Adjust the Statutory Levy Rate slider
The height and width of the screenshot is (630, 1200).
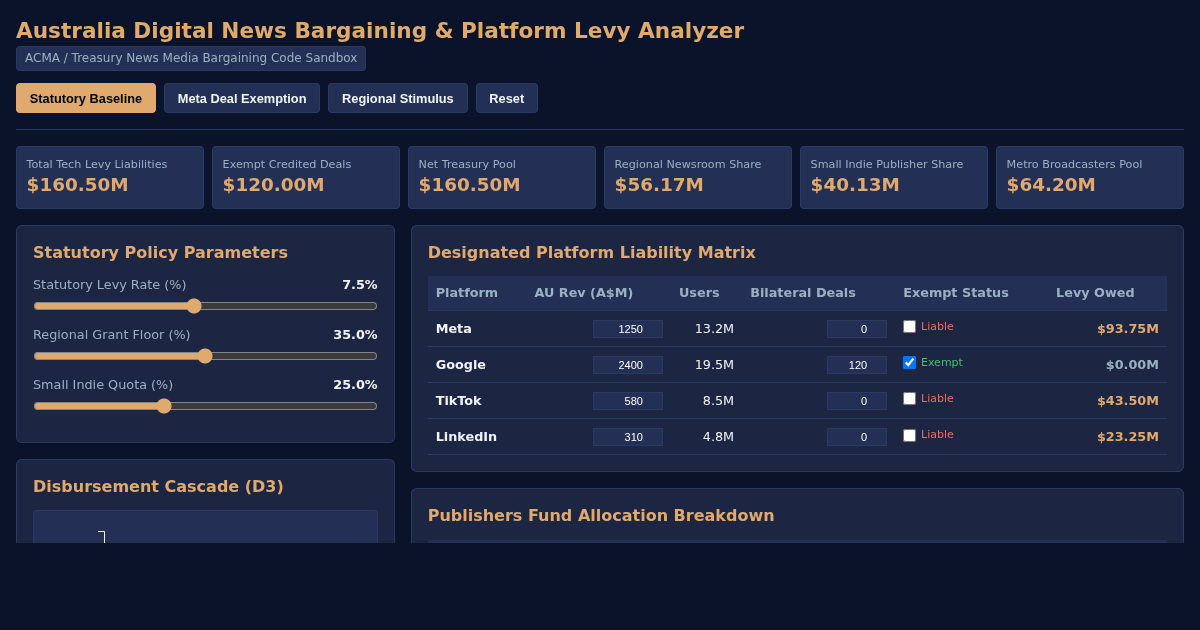(205, 306)
